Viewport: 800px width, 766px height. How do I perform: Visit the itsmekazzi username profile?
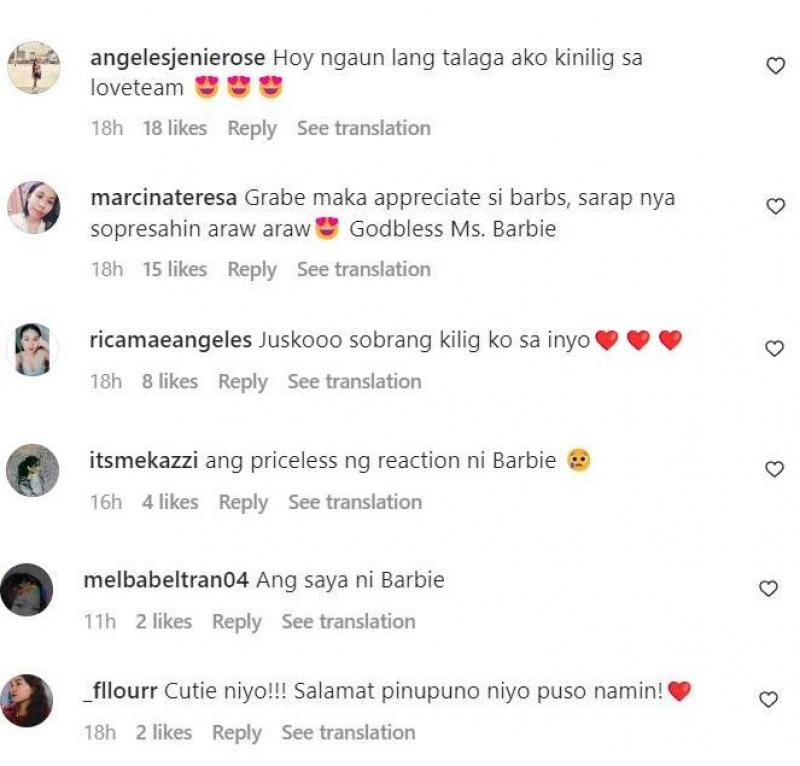(143, 460)
